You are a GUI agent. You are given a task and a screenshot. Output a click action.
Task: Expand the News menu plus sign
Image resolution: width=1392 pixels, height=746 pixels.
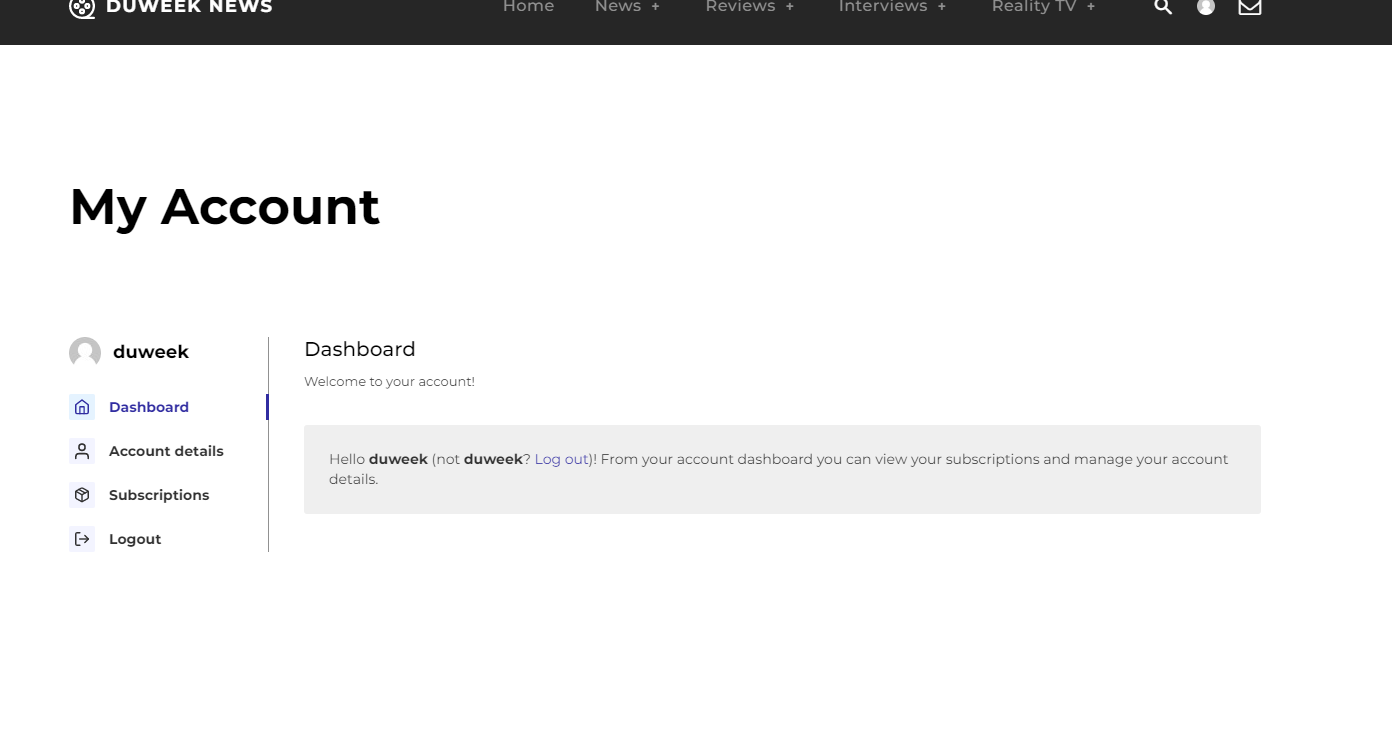[656, 7]
